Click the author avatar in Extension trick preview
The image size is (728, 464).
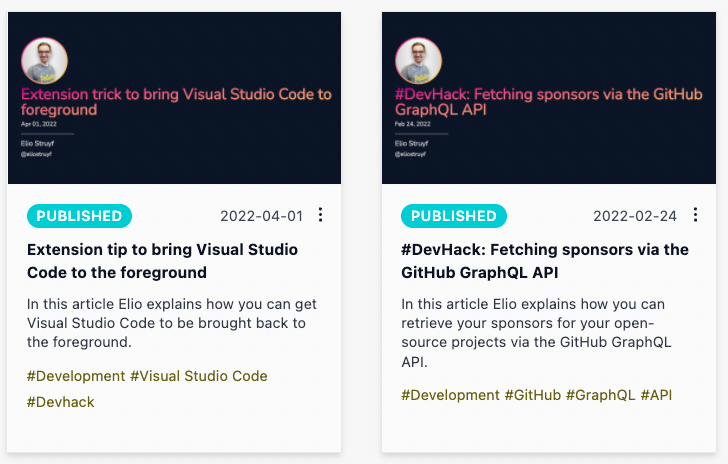pyautogui.click(x=45, y=62)
